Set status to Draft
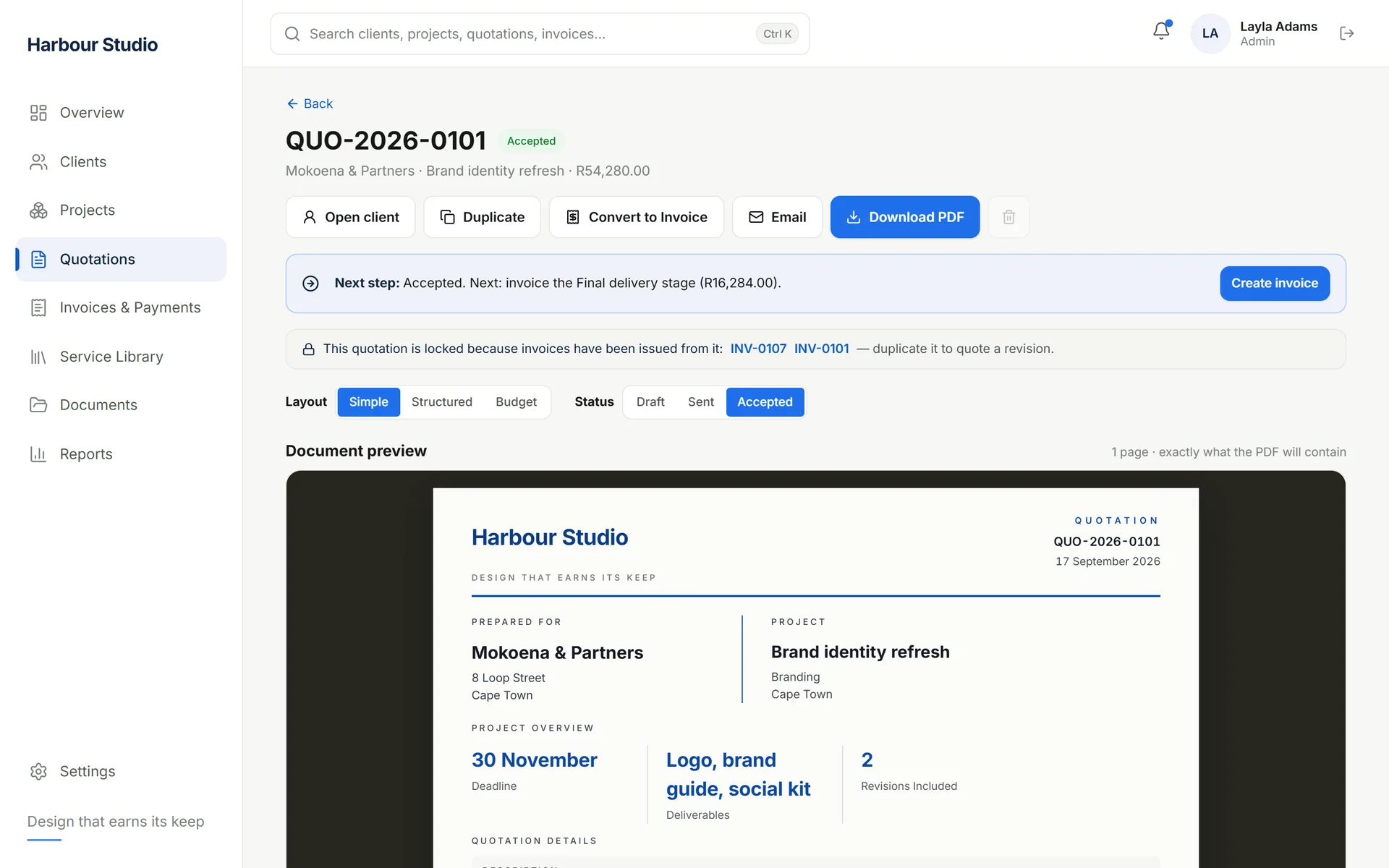The height and width of the screenshot is (868, 1389). point(650,402)
